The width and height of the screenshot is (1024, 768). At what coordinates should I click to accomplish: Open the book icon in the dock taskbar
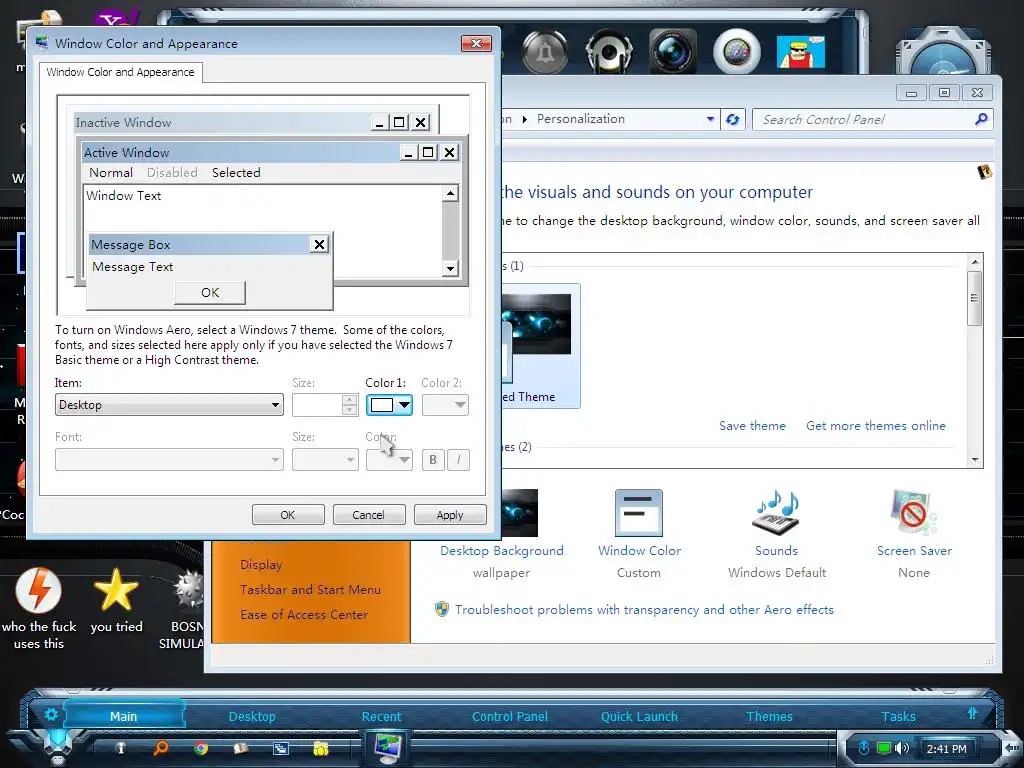coord(241,748)
